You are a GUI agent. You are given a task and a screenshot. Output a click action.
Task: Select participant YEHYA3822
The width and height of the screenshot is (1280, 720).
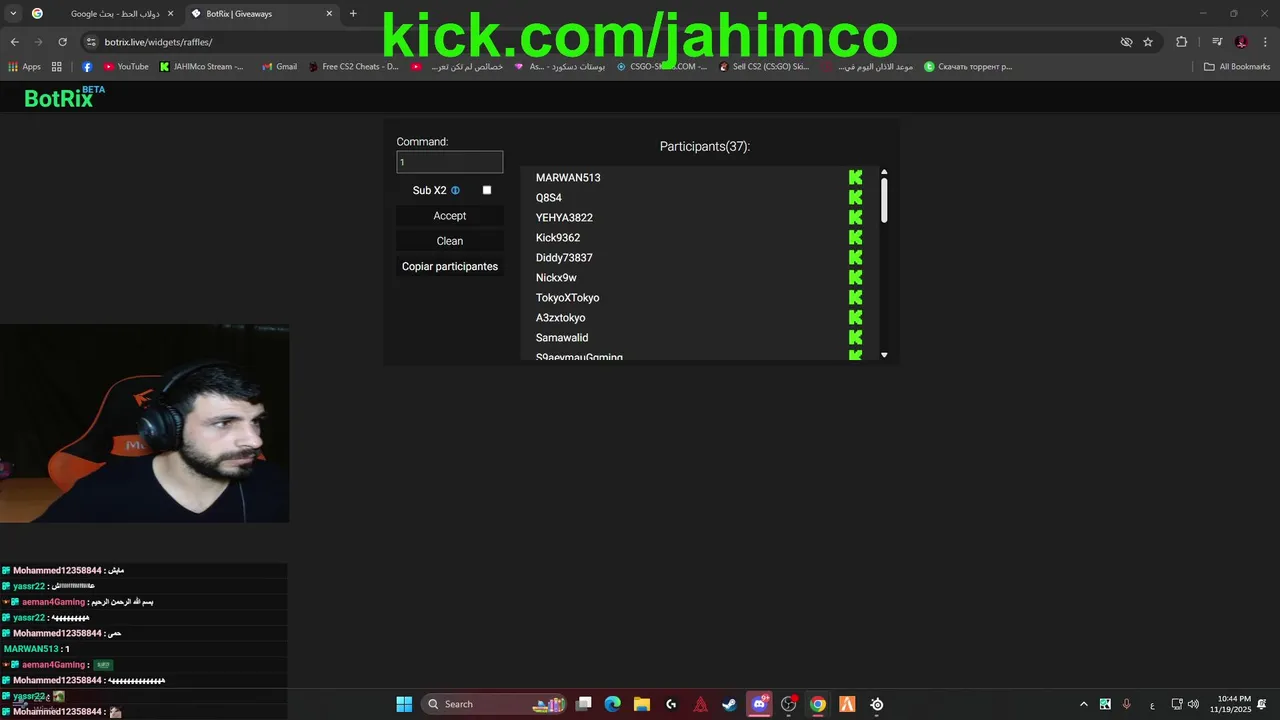click(x=564, y=218)
